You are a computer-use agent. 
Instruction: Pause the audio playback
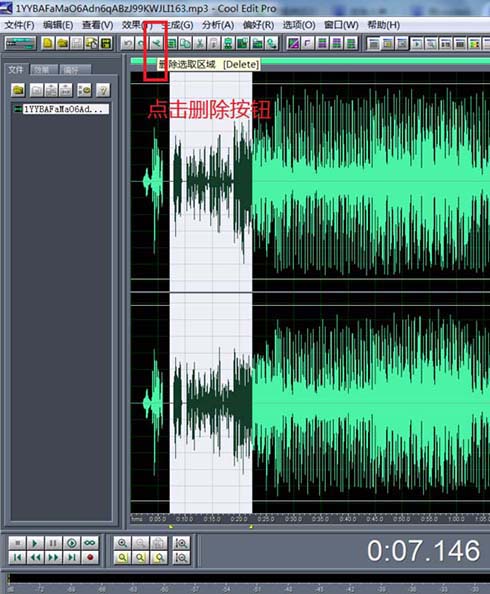pyautogui.click(x=53, y=543)
